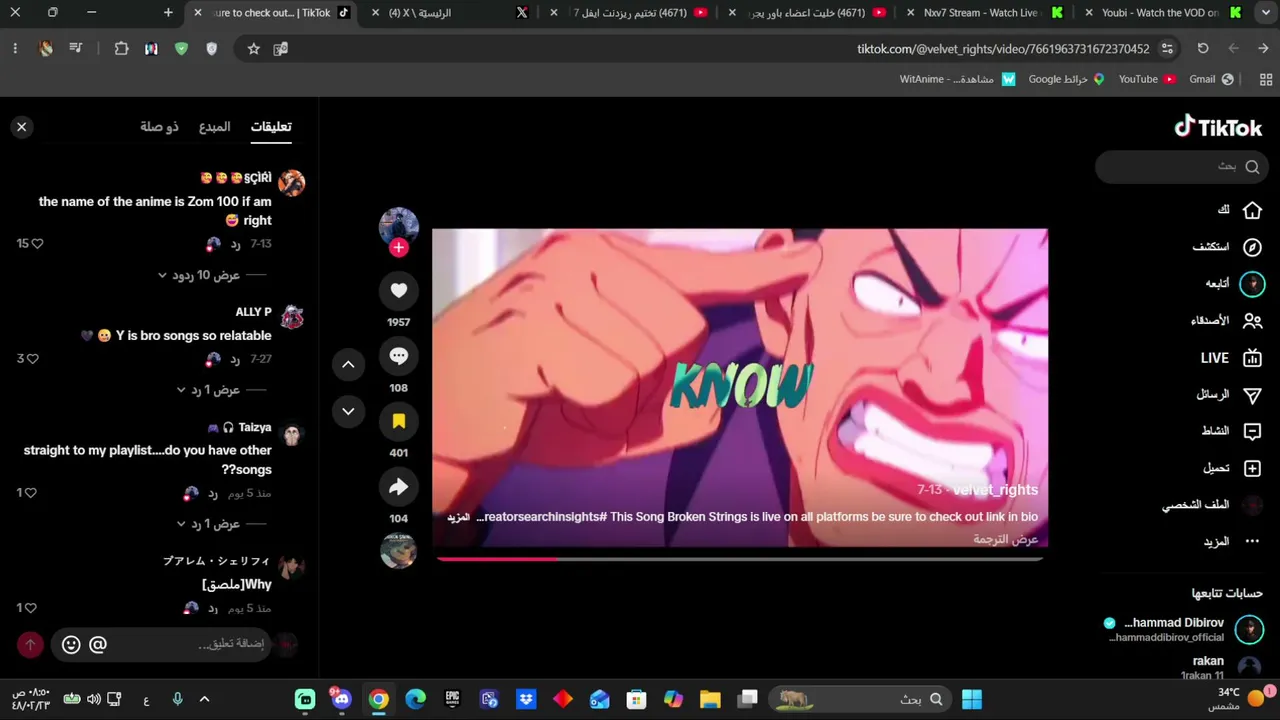1280x720 pixels.
Task: Open Dropbox from the taskbar
Action: click(526, 699)
